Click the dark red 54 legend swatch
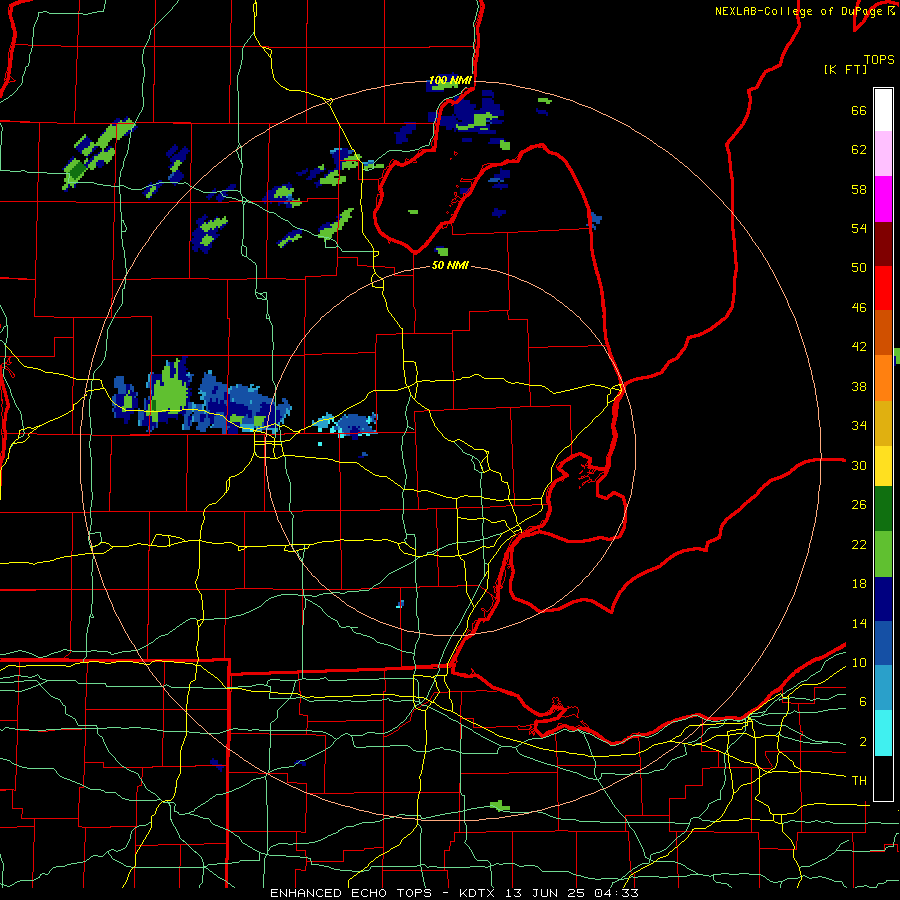Image resolution: width=900 pixels, height=900 pixels. pos(883,243)
